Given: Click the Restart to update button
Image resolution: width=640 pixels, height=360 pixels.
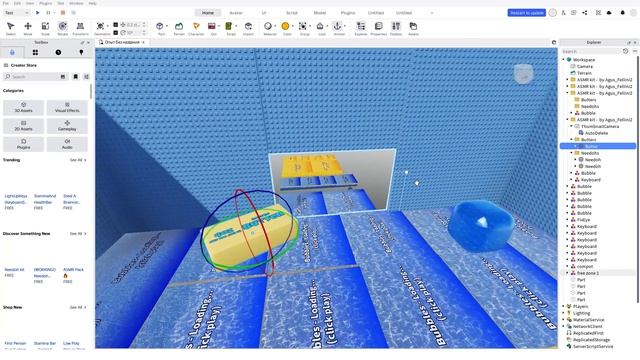Looking at the screenshot, I should click(527, 13).
